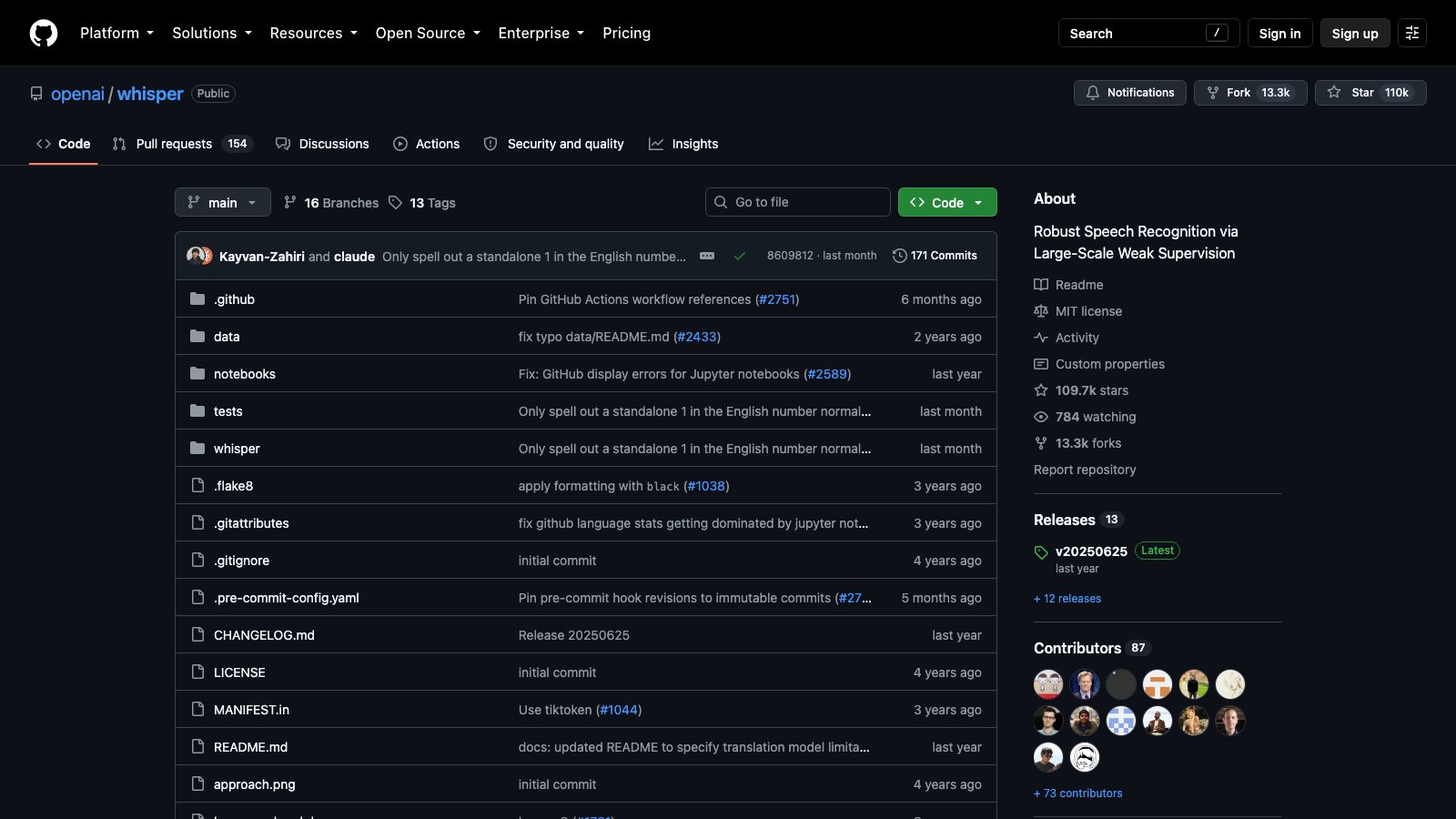Click the Star icon button
The image size is (1456, 819).
click(x=1334, y=93)
